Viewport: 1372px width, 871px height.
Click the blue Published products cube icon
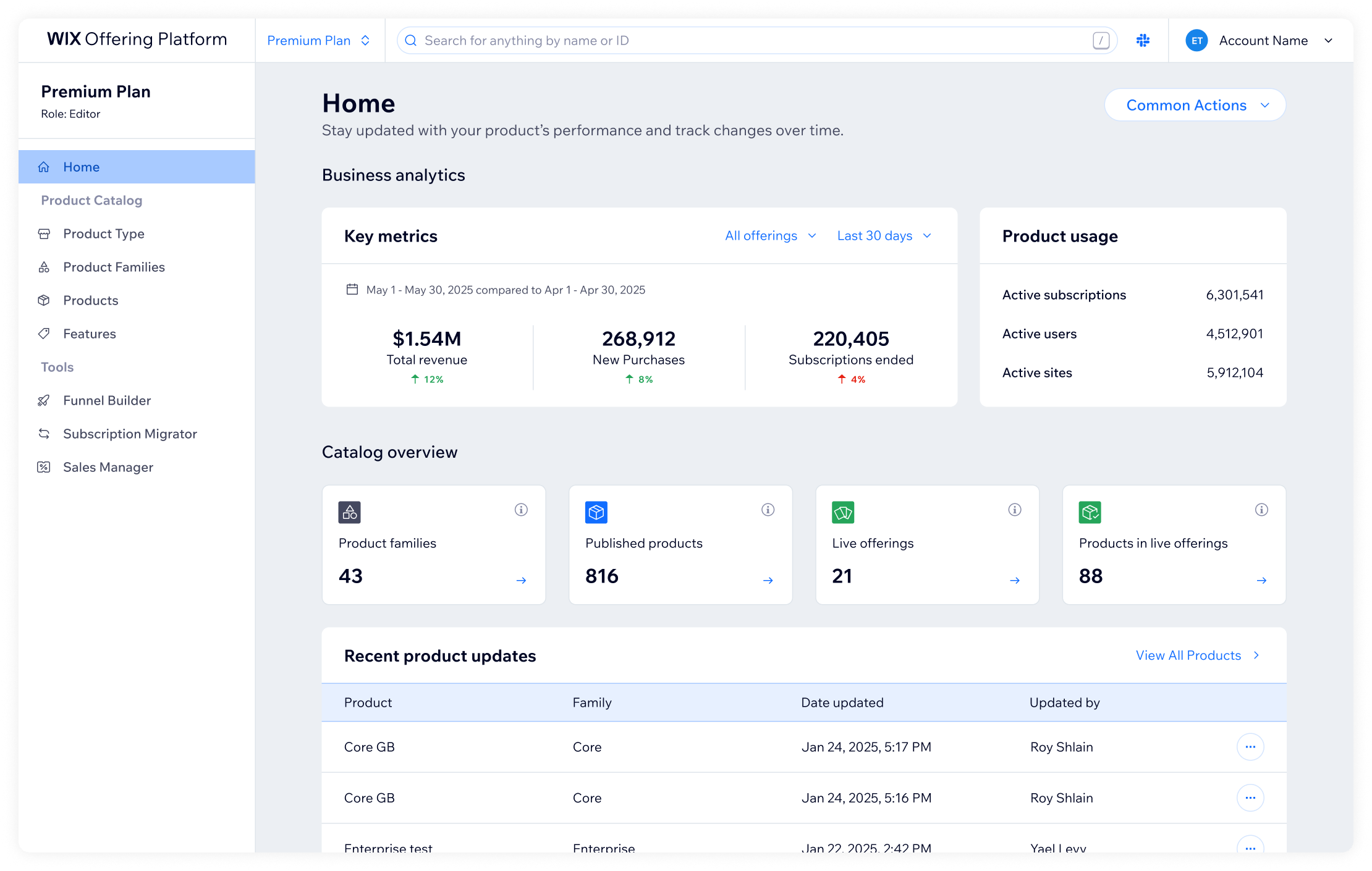point(596,512)
